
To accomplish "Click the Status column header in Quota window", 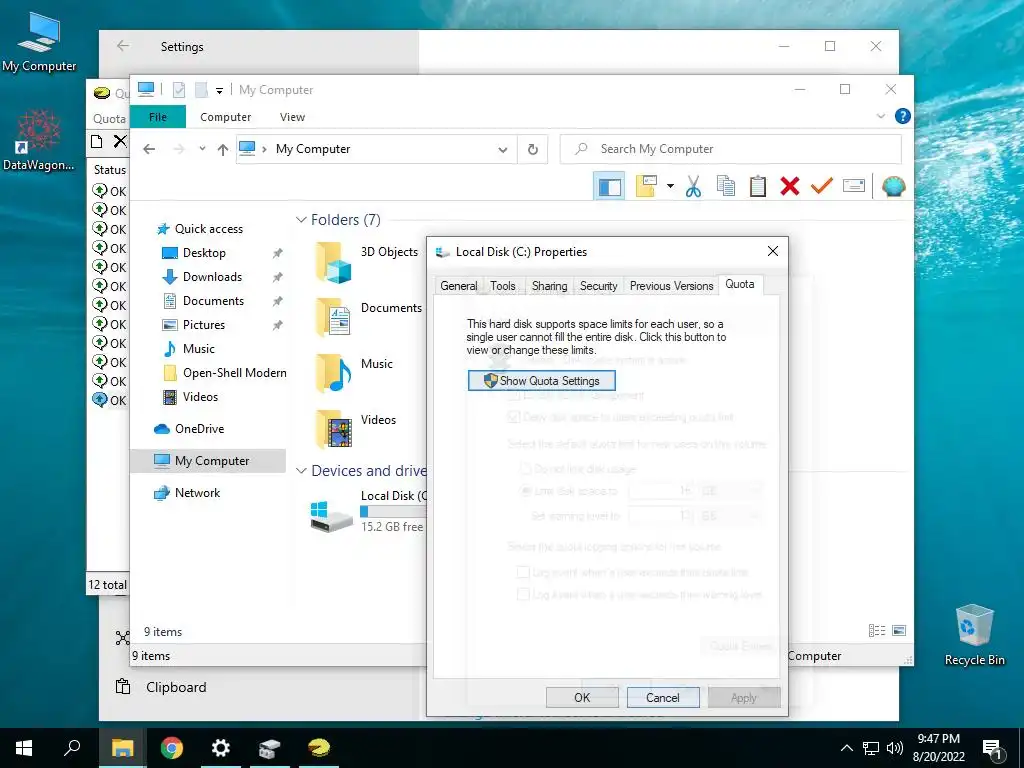I will (110, 170).
